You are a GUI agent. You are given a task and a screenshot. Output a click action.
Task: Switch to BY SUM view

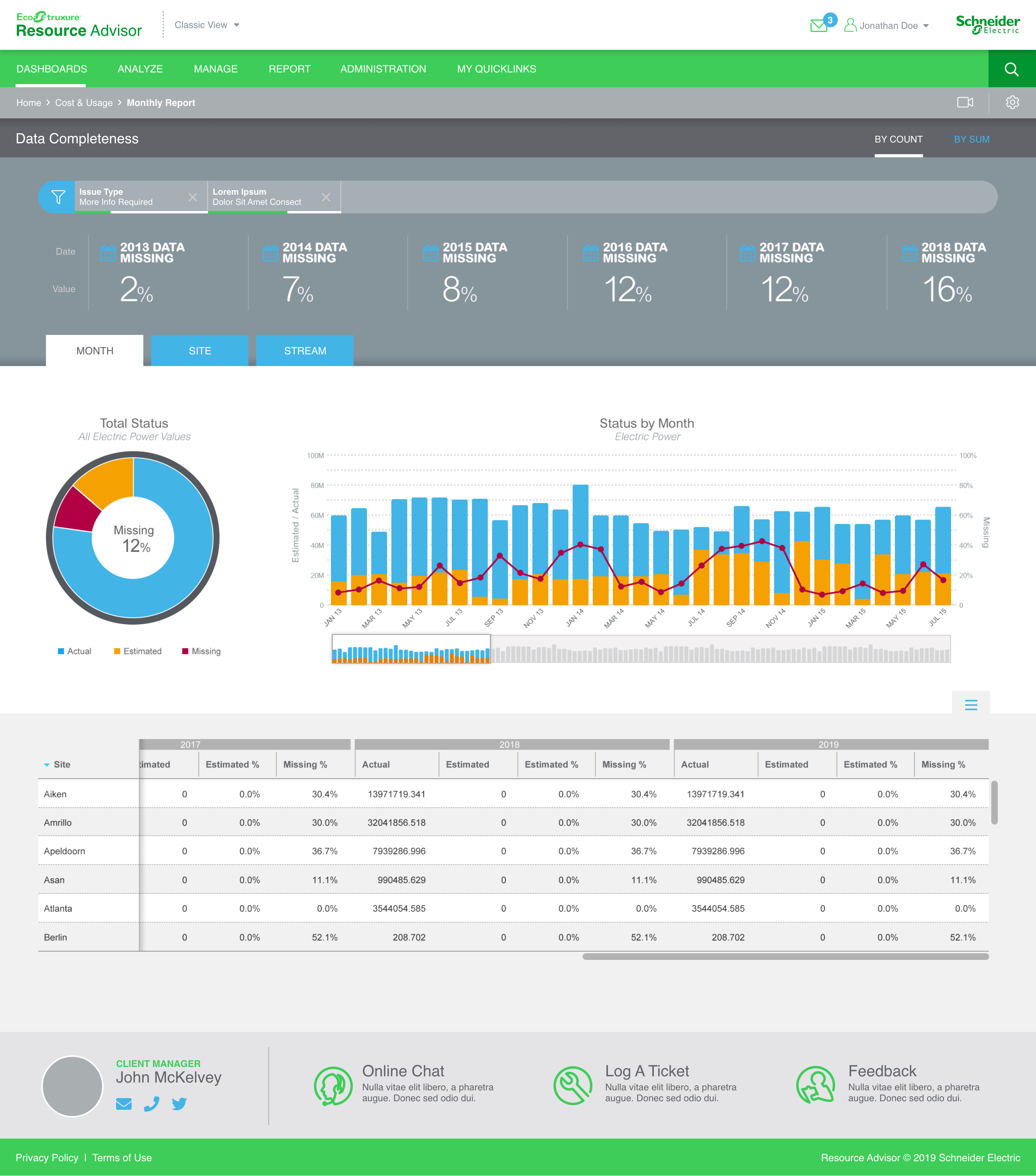(971, 139)
